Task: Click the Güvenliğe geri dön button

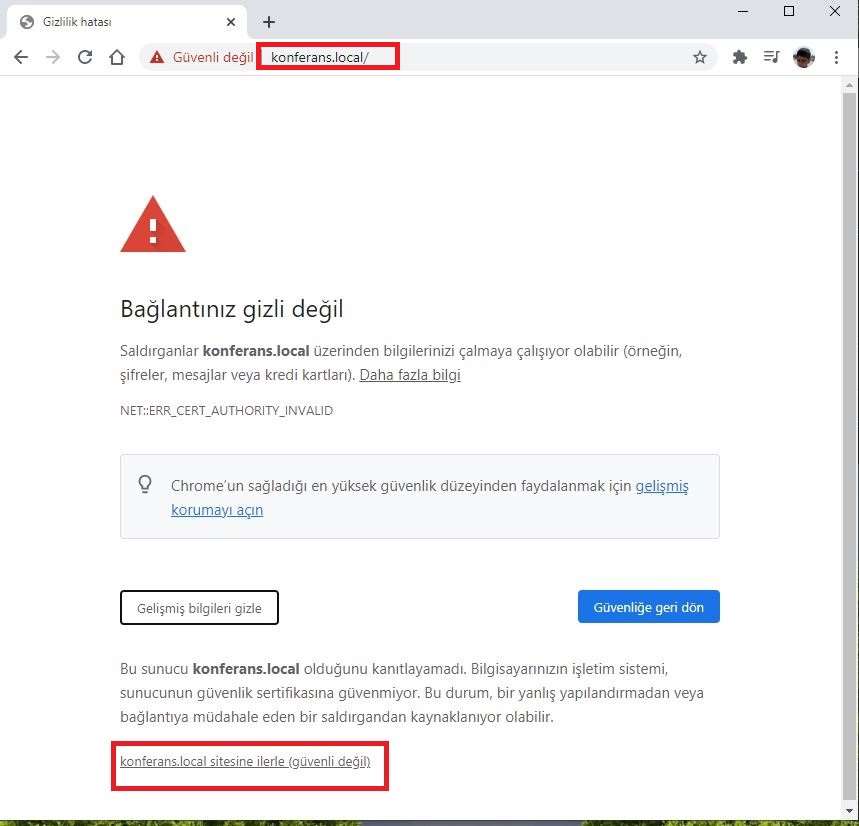Action: coord(649,607)
